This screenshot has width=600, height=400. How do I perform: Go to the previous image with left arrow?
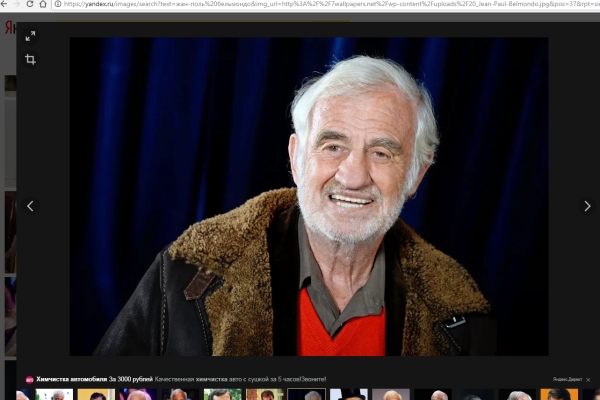point(30,206)
